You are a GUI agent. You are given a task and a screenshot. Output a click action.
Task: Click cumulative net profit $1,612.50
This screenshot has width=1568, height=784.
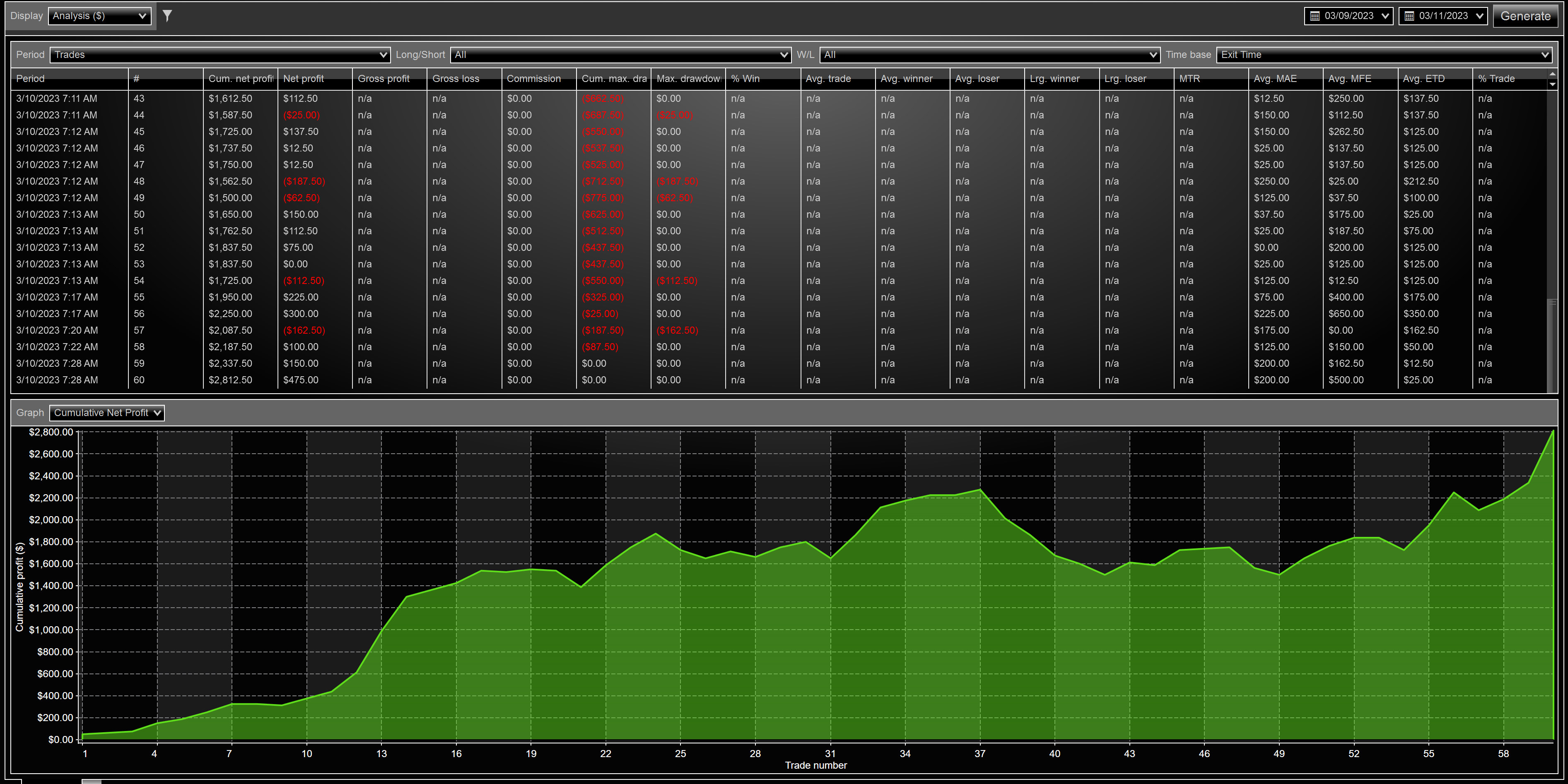click(x=241, y=99)
